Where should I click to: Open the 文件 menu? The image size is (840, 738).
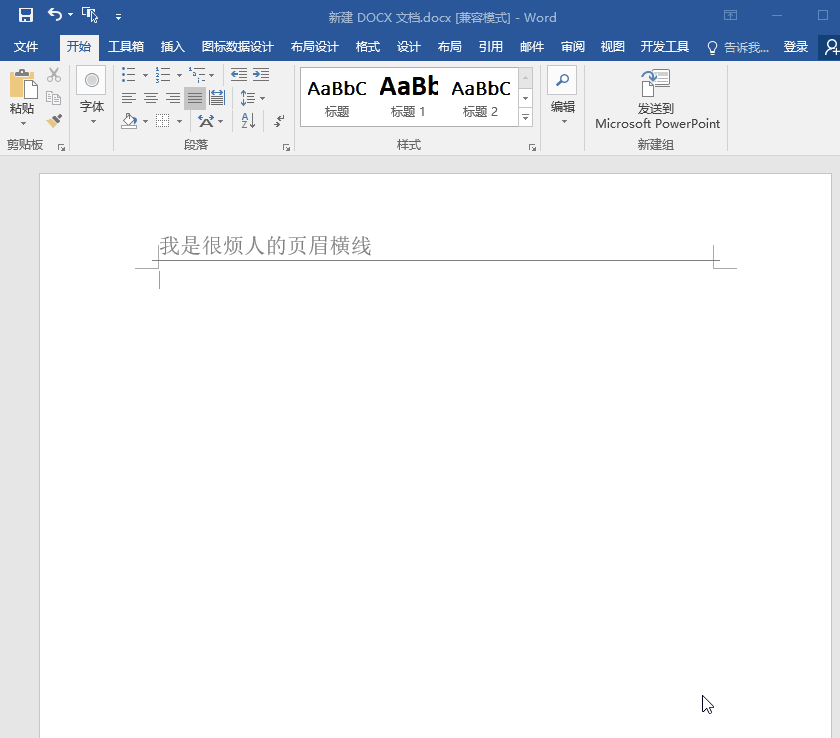click(x=27, y=46)
